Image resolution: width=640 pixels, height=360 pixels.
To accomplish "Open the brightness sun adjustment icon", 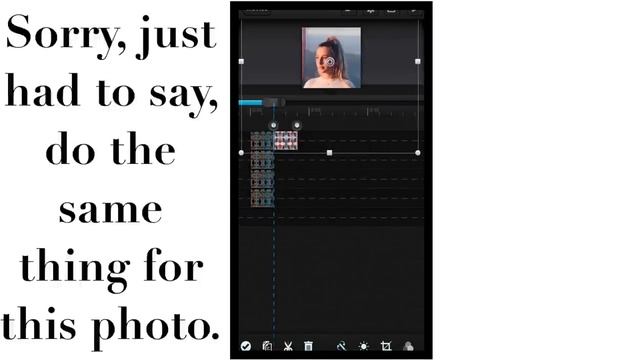I will click(x=363, y=347).
